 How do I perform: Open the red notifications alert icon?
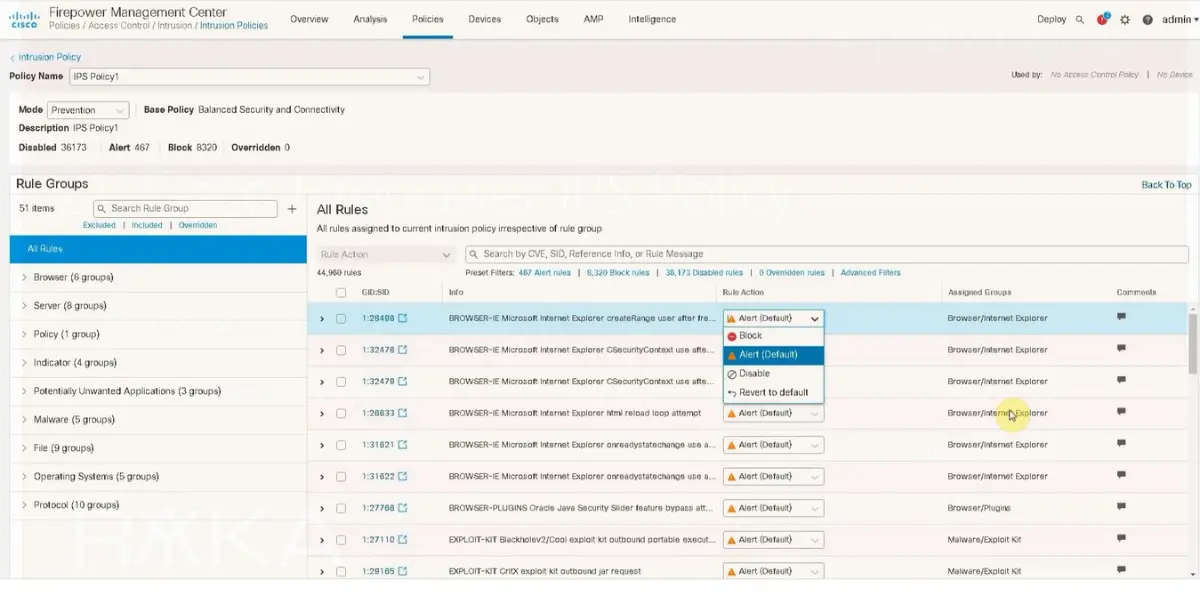click(x=1103, y=19)
